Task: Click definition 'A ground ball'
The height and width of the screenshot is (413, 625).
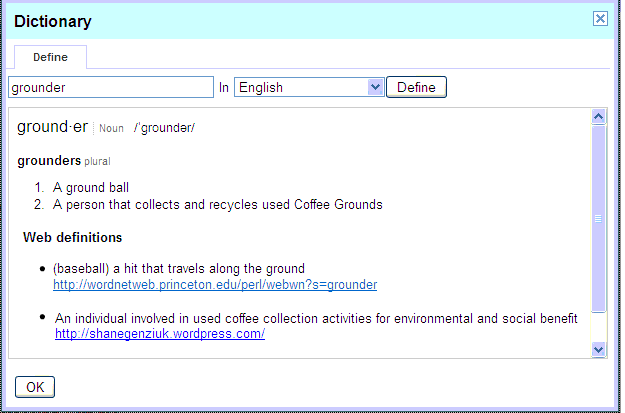Action: tap(91, 187)
